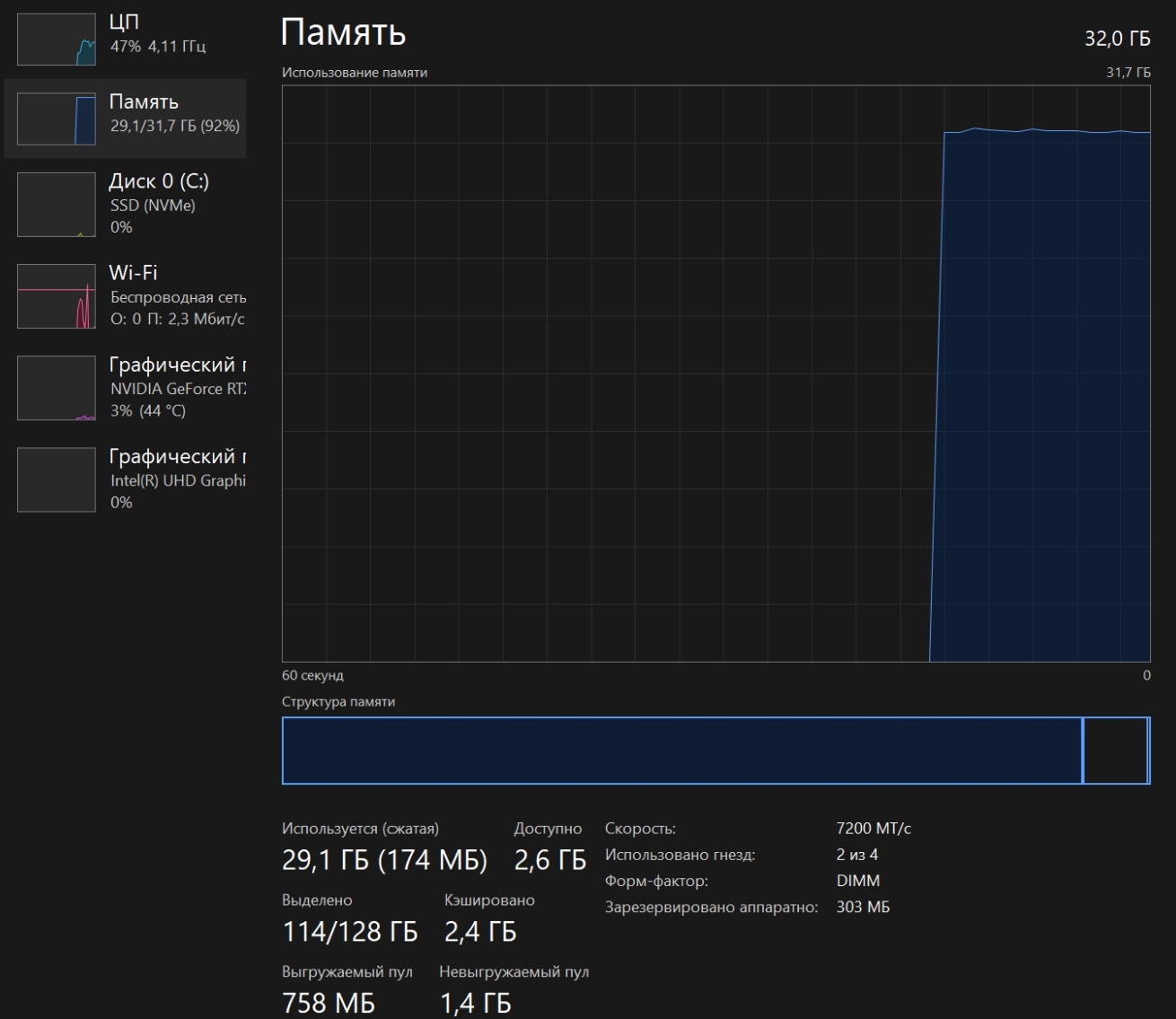Click the 'Использовано гнезд:' label
The image size is (1176, 1019).
pos(680,855)
